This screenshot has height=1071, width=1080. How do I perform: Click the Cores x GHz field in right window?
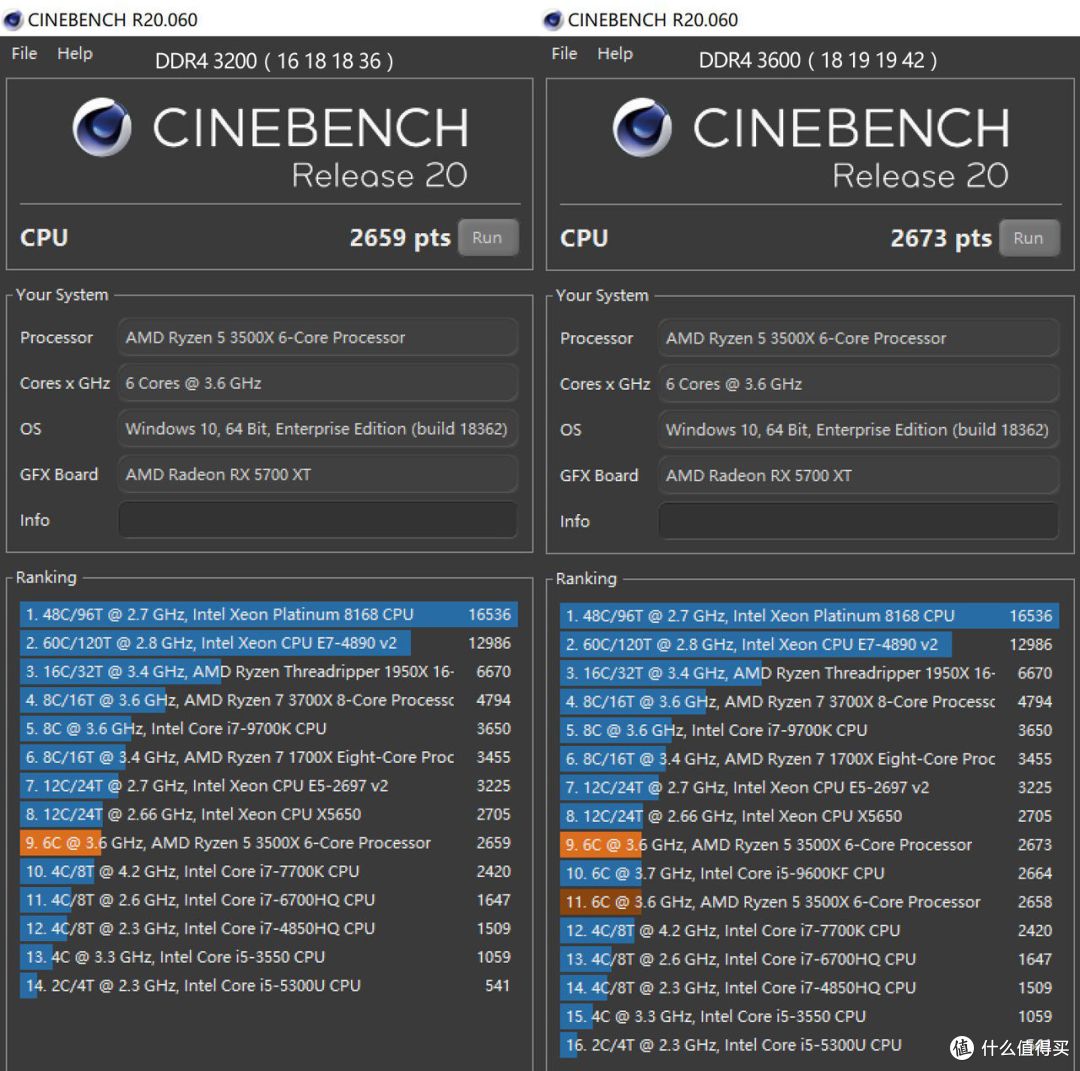click(858, 384)
